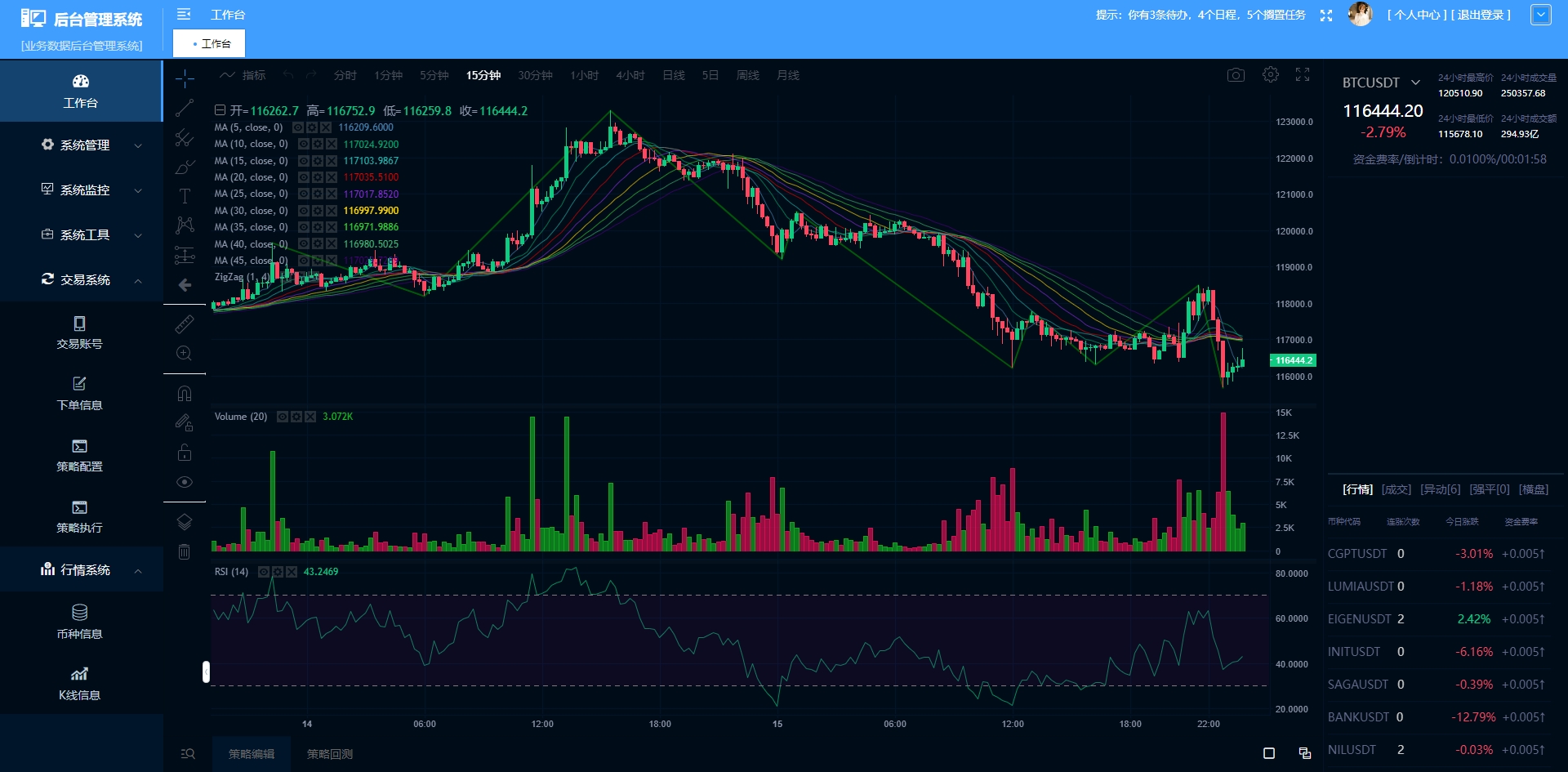Image resolution: width=1568 pixels, height=772 pixels.
Task: Click the RSI pane resize handle
Action: (x=206, y=672)
